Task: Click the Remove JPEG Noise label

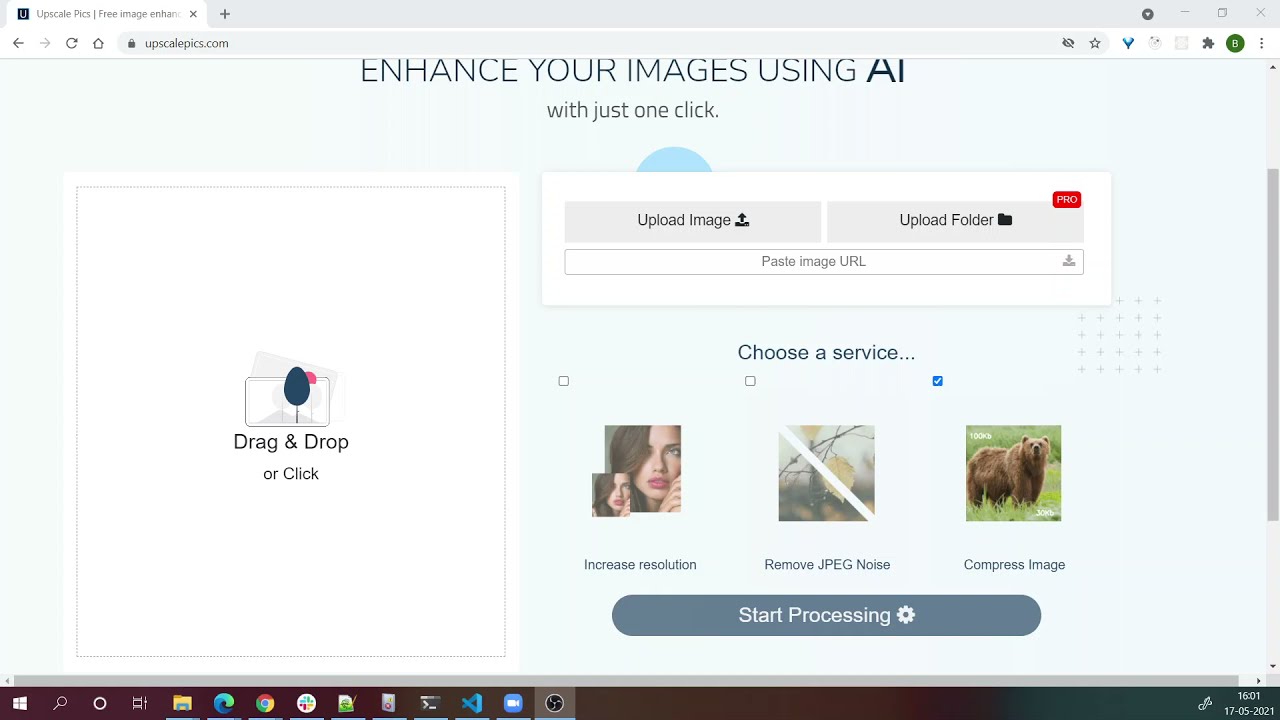Action: (827, 565)
